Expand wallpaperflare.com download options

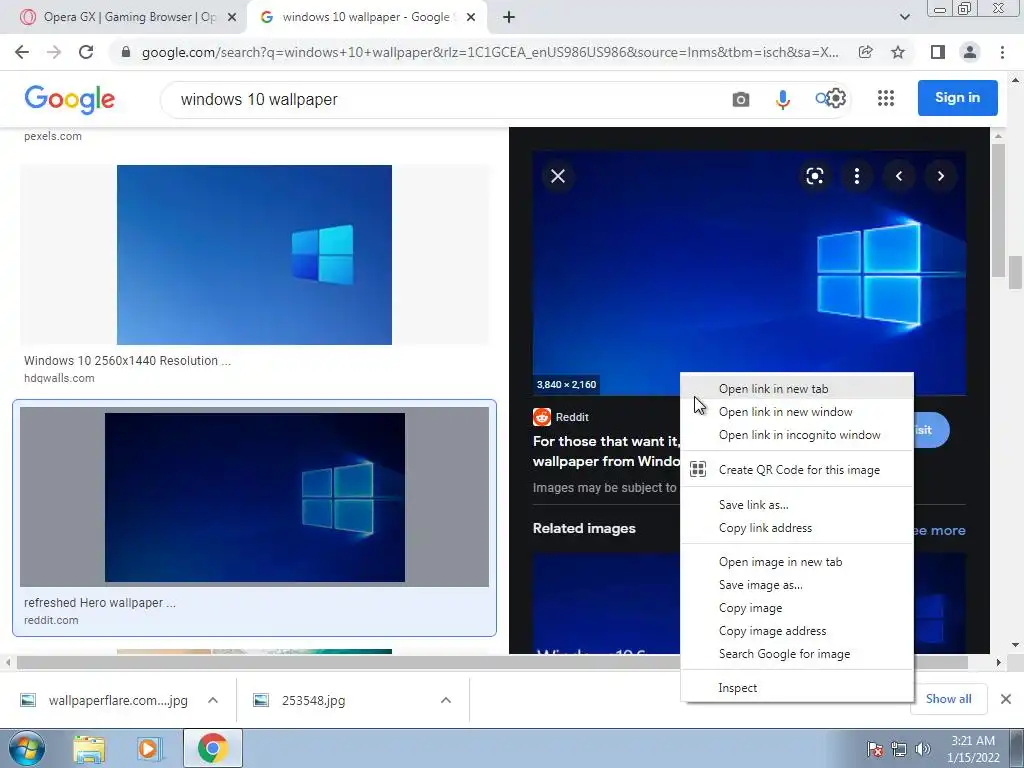pos(213,700)
